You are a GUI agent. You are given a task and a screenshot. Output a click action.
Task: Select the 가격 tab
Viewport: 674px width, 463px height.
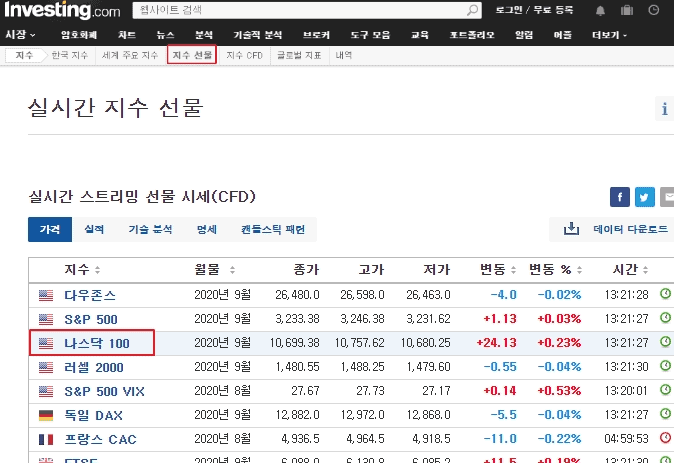[x=50, y=229]
